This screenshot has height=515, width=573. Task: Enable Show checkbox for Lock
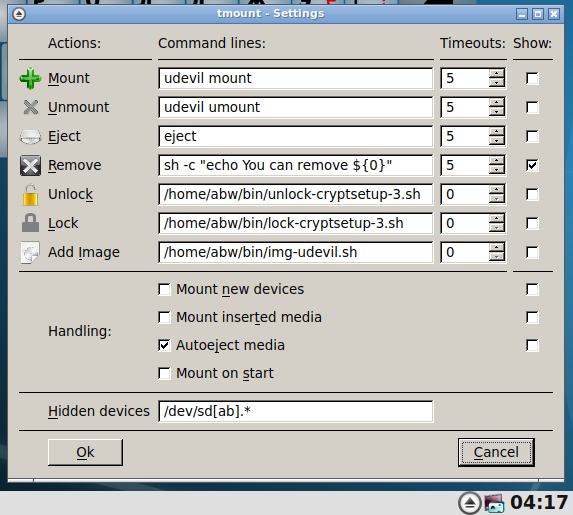pos(532,223)
